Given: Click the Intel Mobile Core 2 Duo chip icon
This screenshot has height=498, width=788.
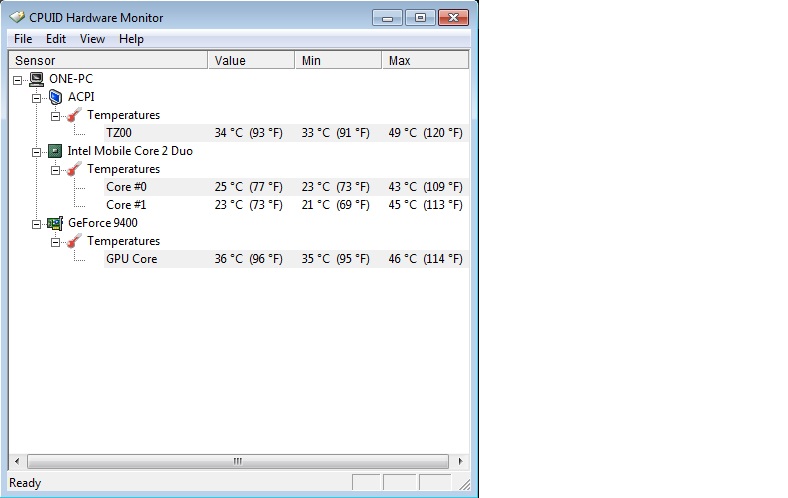Looking at the screenshot, I should click(55, 151).
